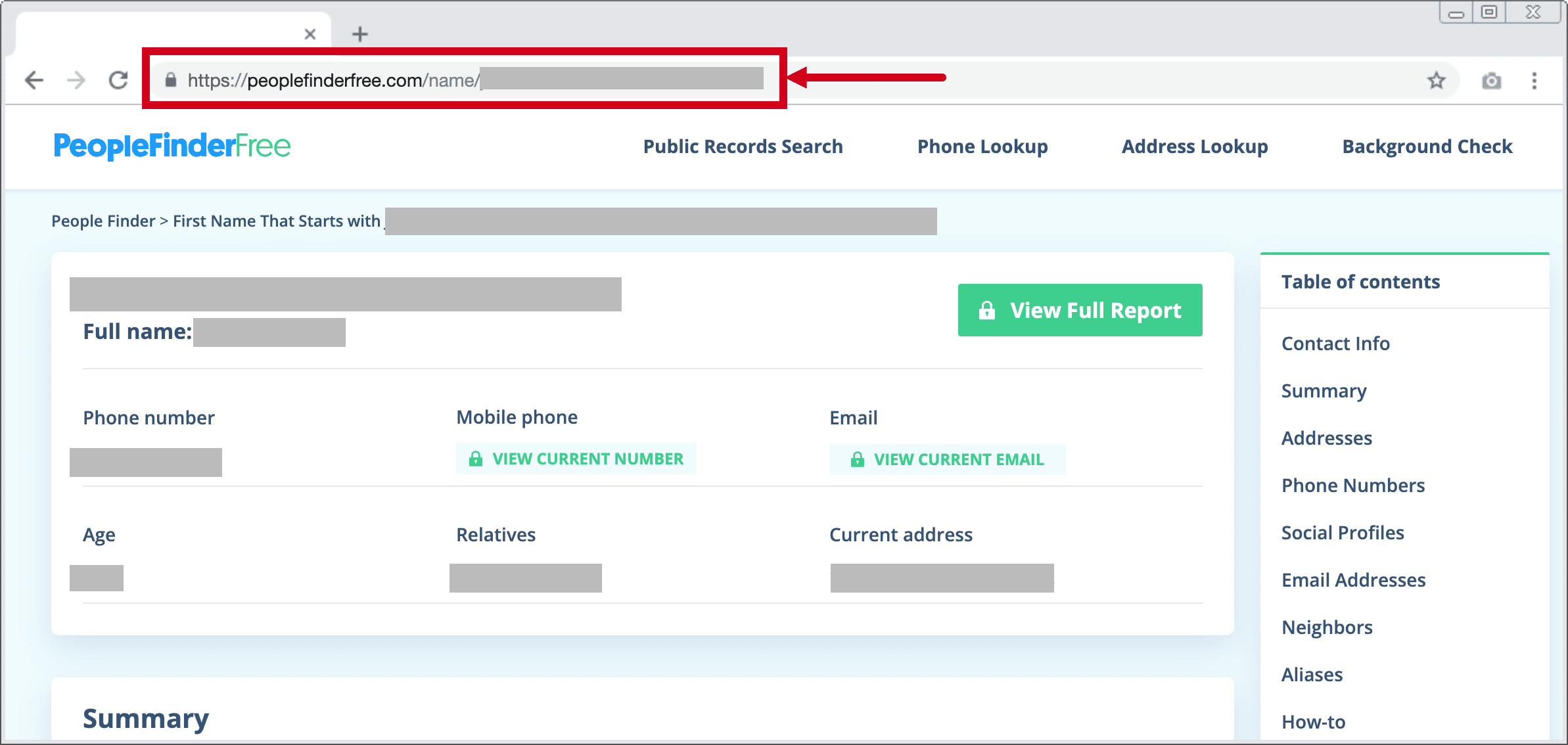Jump to Social Profiles in contents
The image size is (1568, 745).
pos(1343,533)
